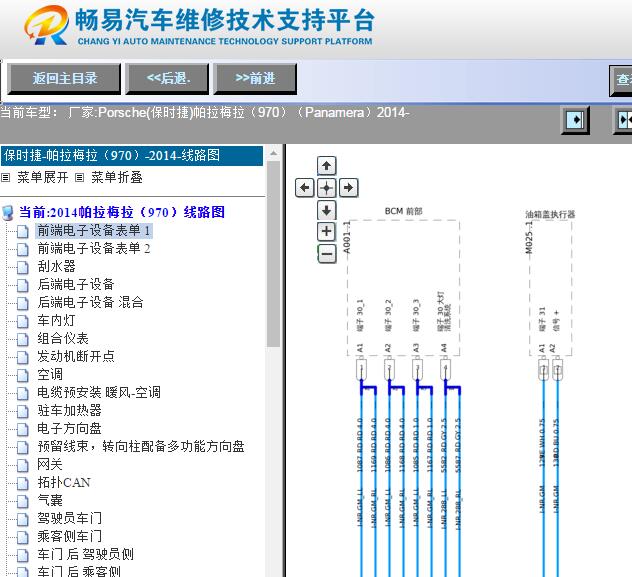Zoom out with the minus button
The width and height of the screenshot is (632, 577).
[x=327, y=254]
